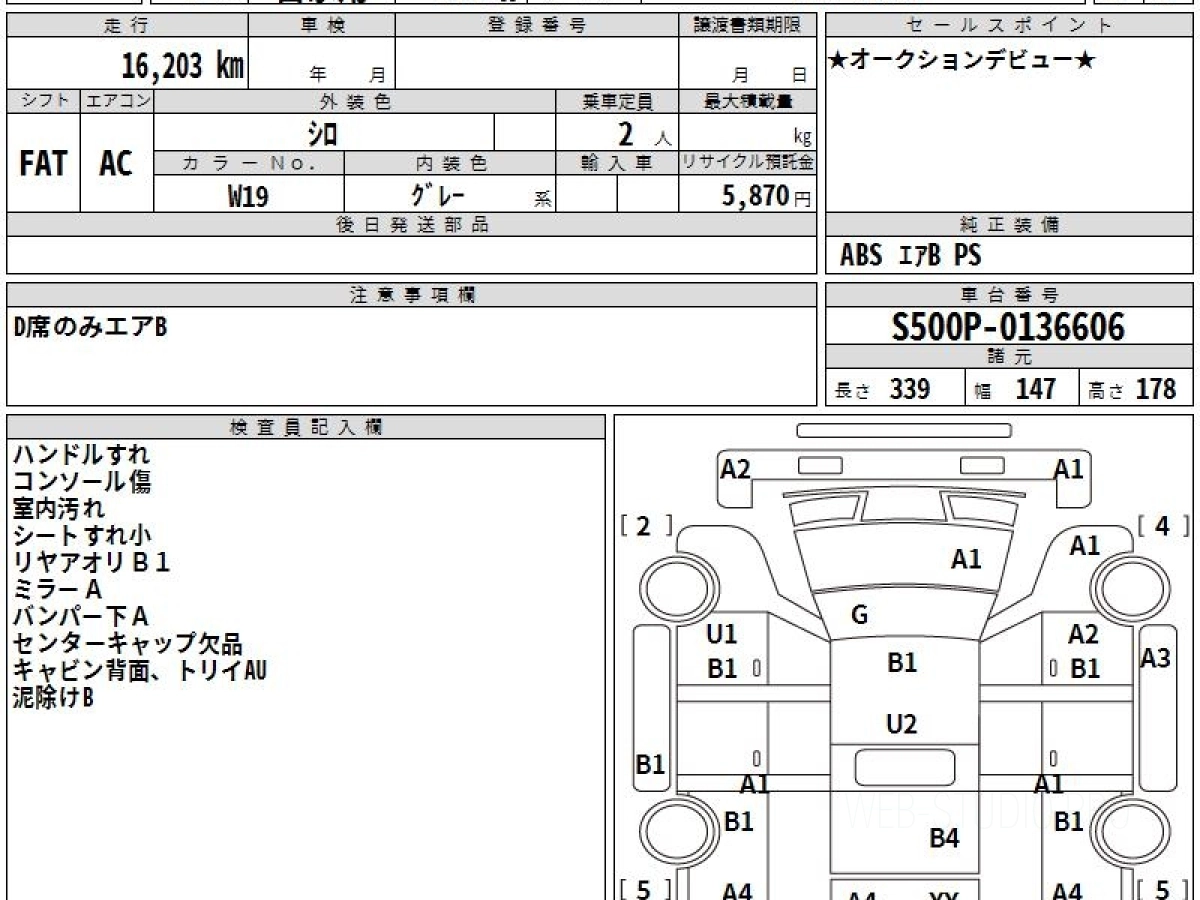Click the カラーNo. label
Screen dimensions: 1200x900
[249, 163]
